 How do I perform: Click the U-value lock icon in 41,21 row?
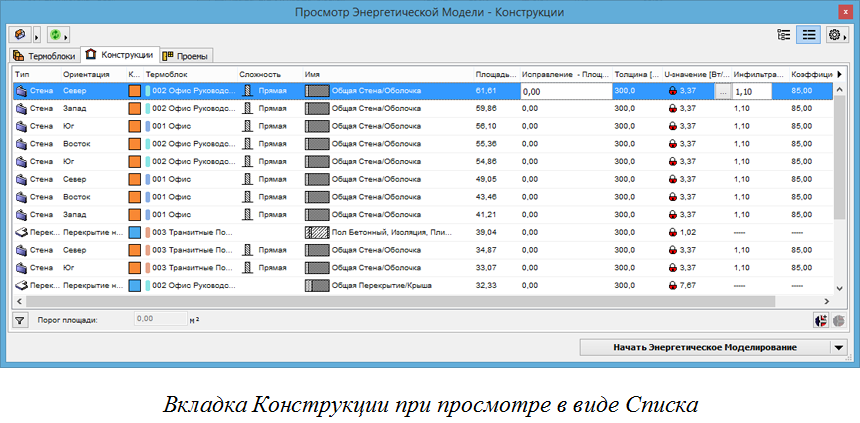point(672,215)
